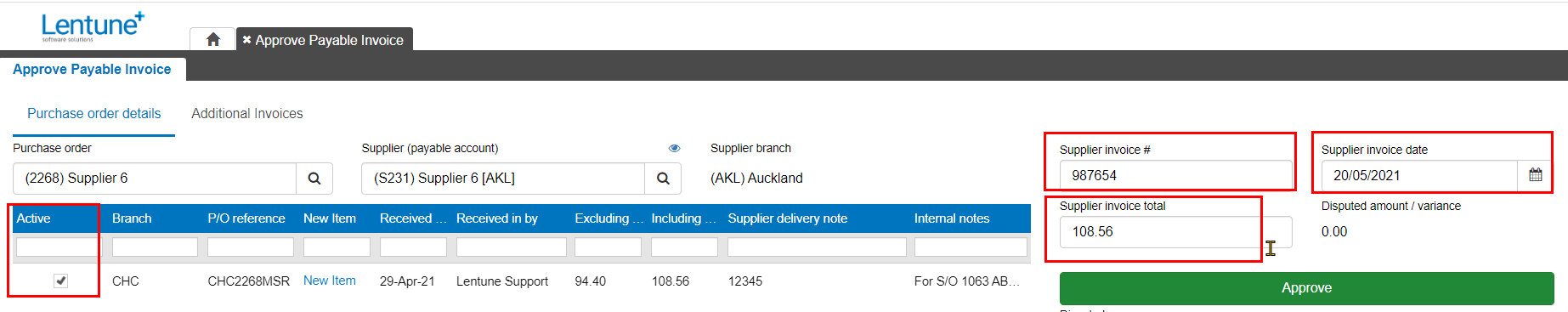Toggle the supplier eye visibility icon
The height and width of the screenshot is (312, 1568).
pos(674,148)
